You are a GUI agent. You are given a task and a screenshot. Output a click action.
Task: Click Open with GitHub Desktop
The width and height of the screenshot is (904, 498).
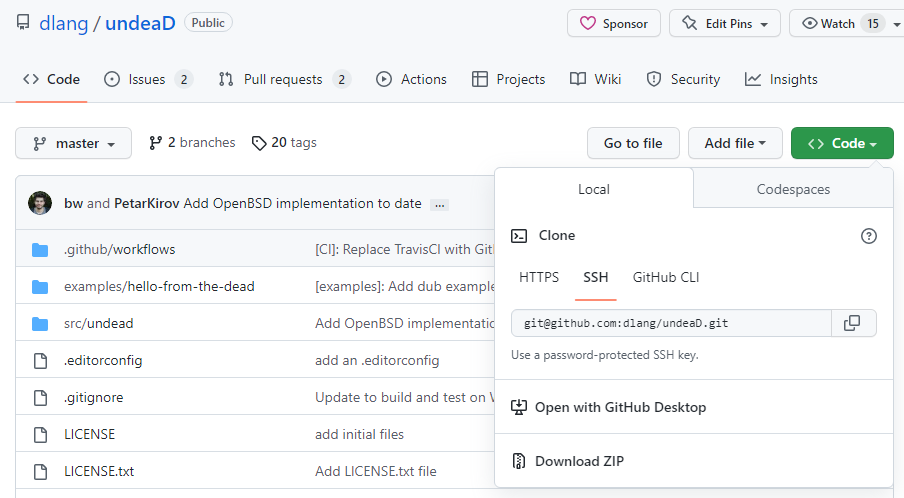(x=620, y=407)
